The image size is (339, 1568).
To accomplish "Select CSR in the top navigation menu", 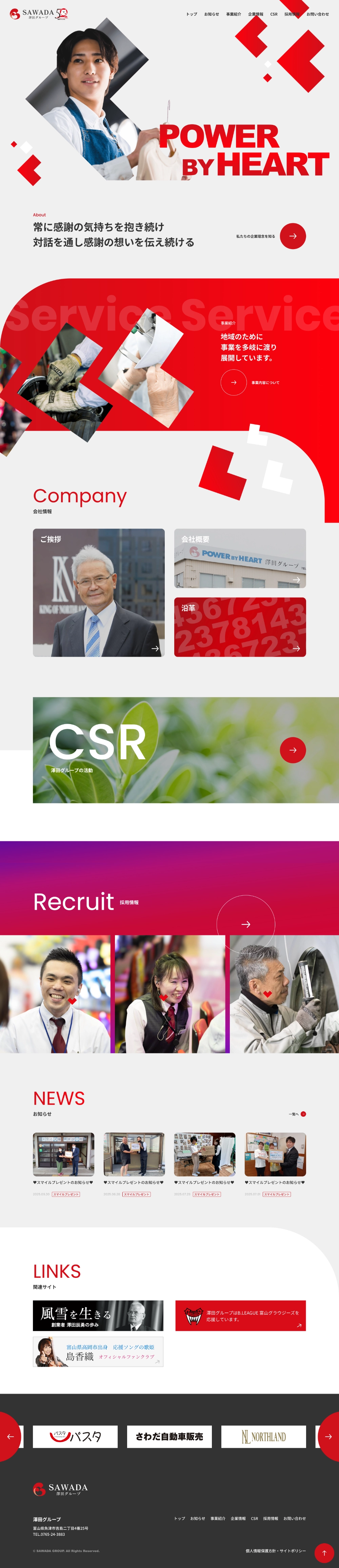I will click(x=274, y=14).
